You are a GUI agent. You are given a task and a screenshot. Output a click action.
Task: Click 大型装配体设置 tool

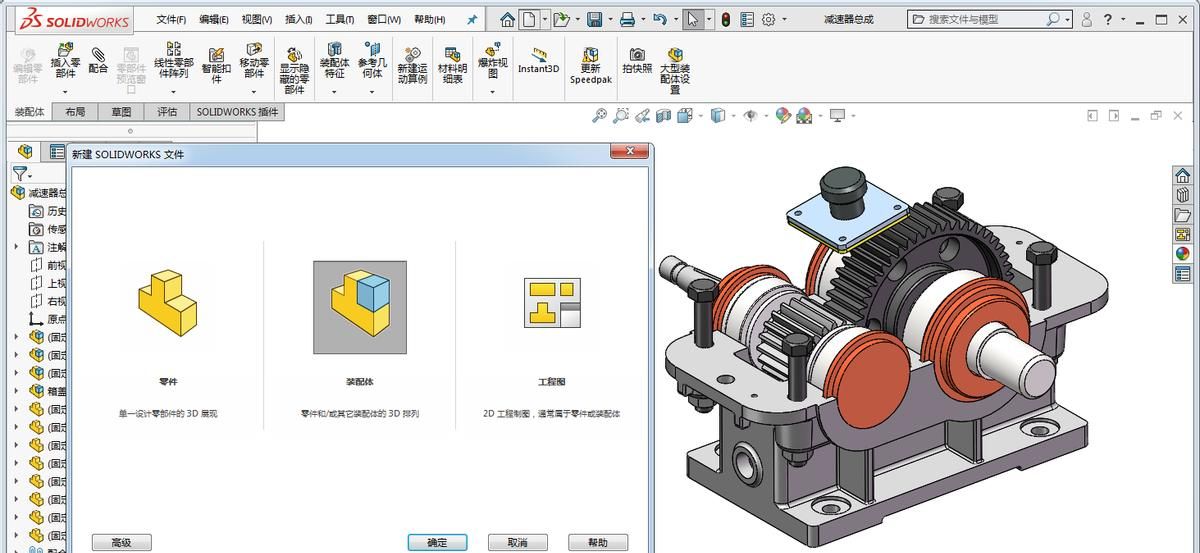point(675,70)
